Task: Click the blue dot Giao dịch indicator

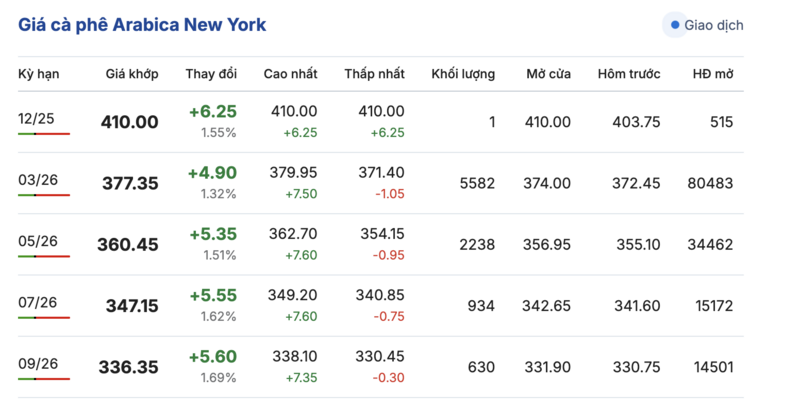Action: (x=675, y=25)
